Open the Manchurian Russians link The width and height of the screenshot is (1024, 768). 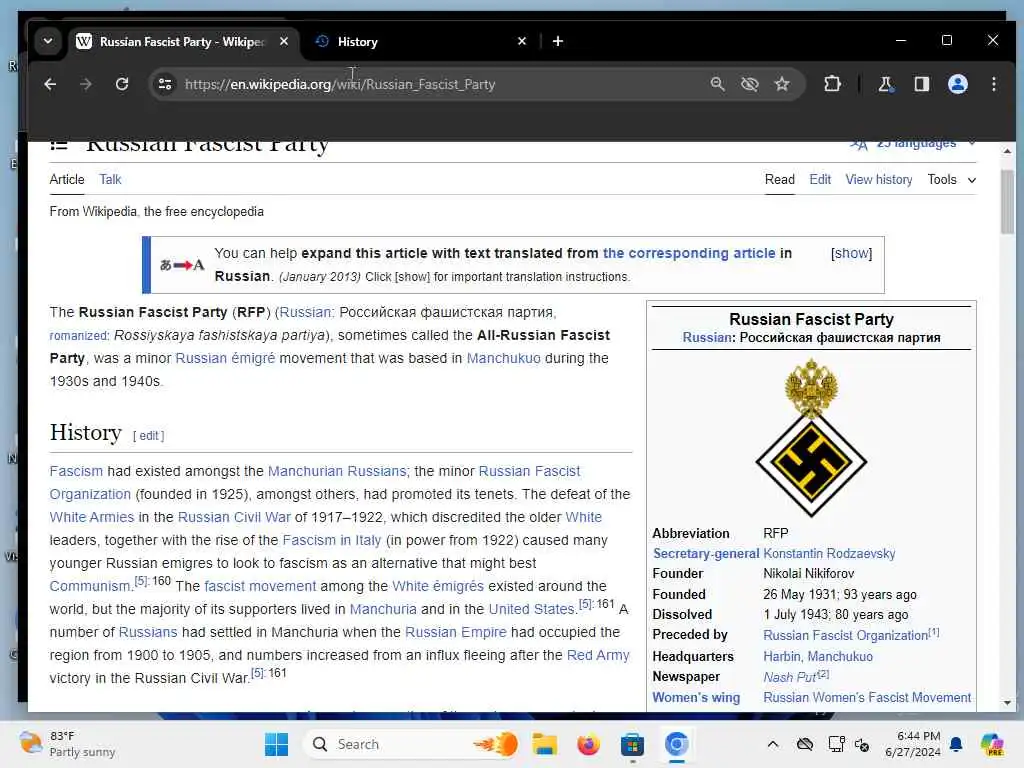pos(337,472)
